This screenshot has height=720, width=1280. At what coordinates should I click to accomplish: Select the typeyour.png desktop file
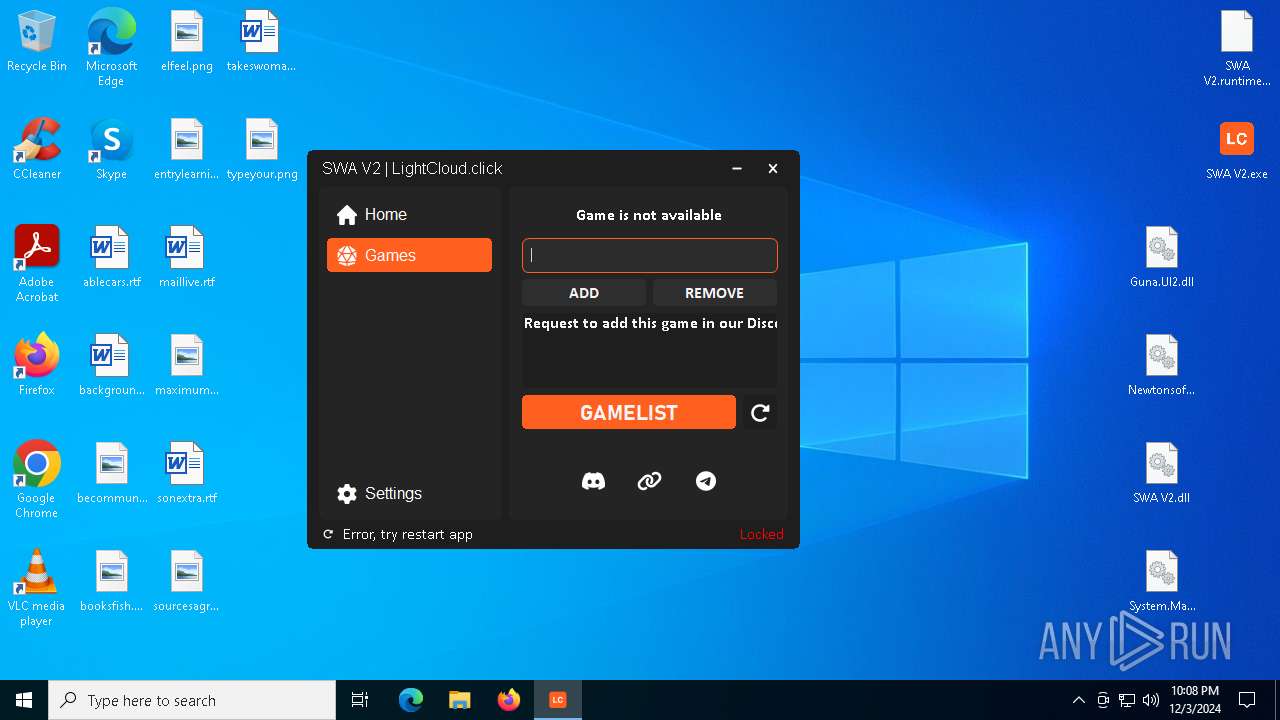(x=262, y=149)
